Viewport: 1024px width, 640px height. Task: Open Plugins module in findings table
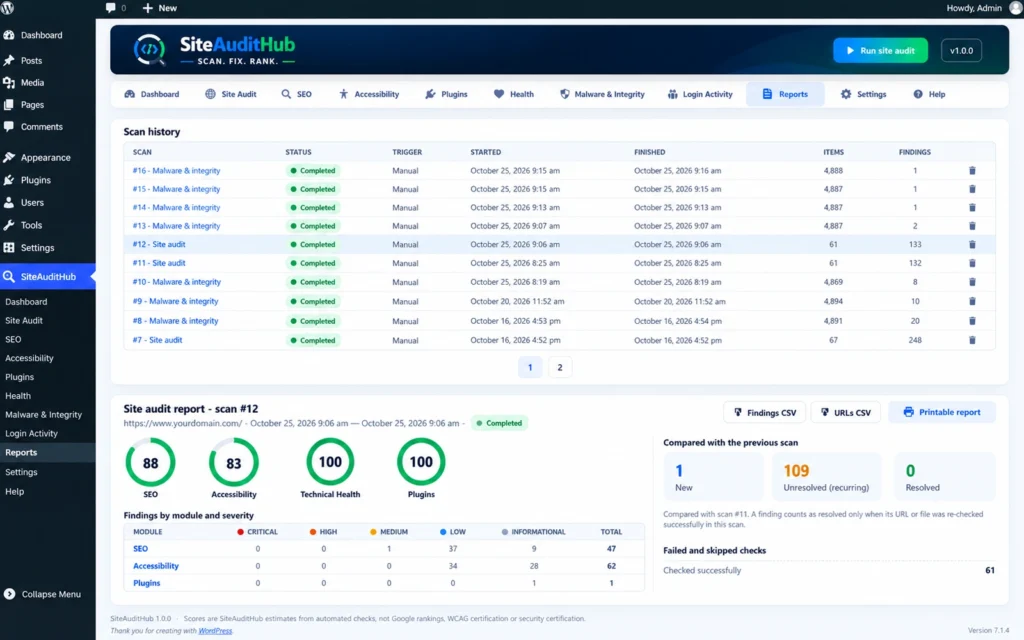(146, 583)
